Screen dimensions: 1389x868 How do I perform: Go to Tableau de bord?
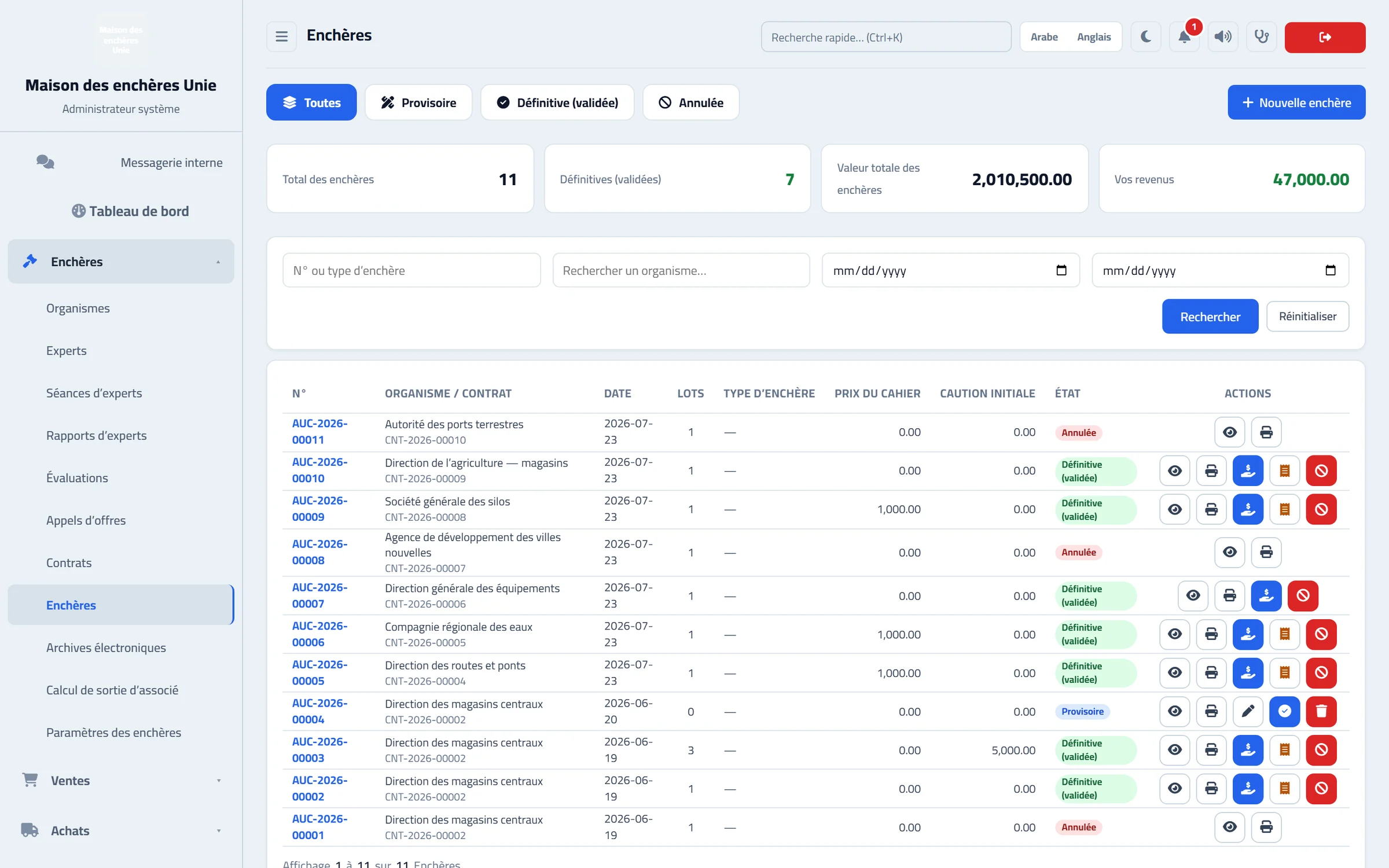pyautogui.click(x=130, y=211)
